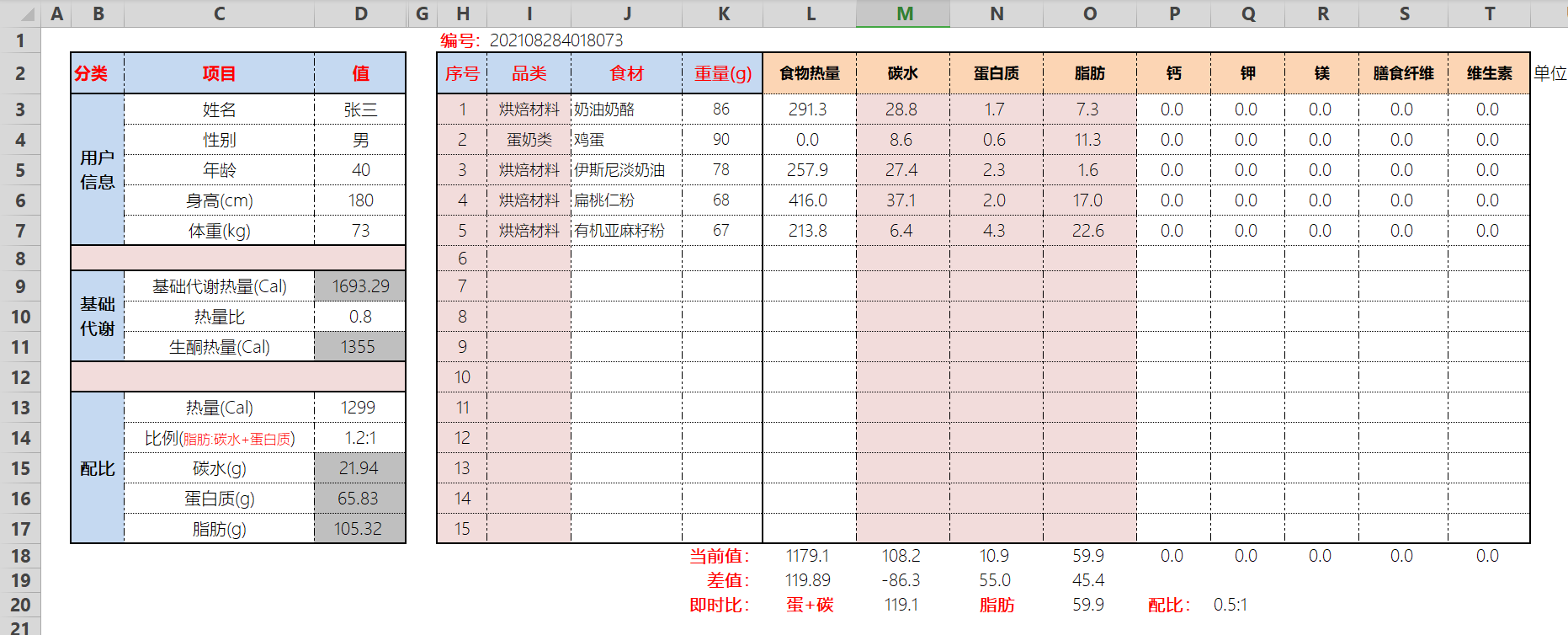Click the ratio cell 1.2:1
Viewport: 1568px width, 635px height.
point(360,438)
